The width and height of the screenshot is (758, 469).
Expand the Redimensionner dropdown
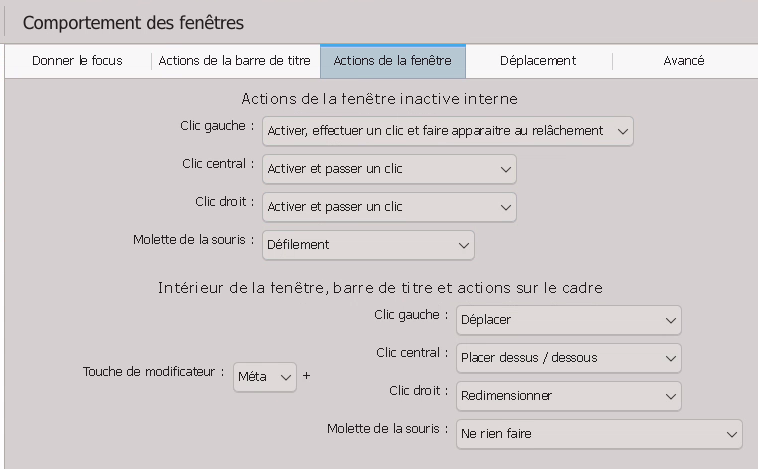[x=568, y=396]
